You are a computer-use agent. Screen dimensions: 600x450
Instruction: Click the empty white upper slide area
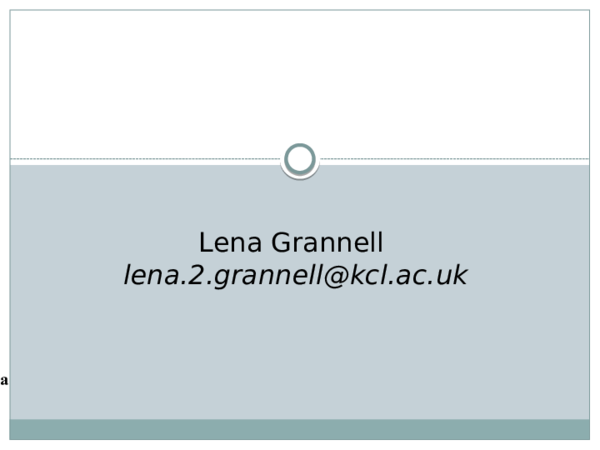(300, 80)
